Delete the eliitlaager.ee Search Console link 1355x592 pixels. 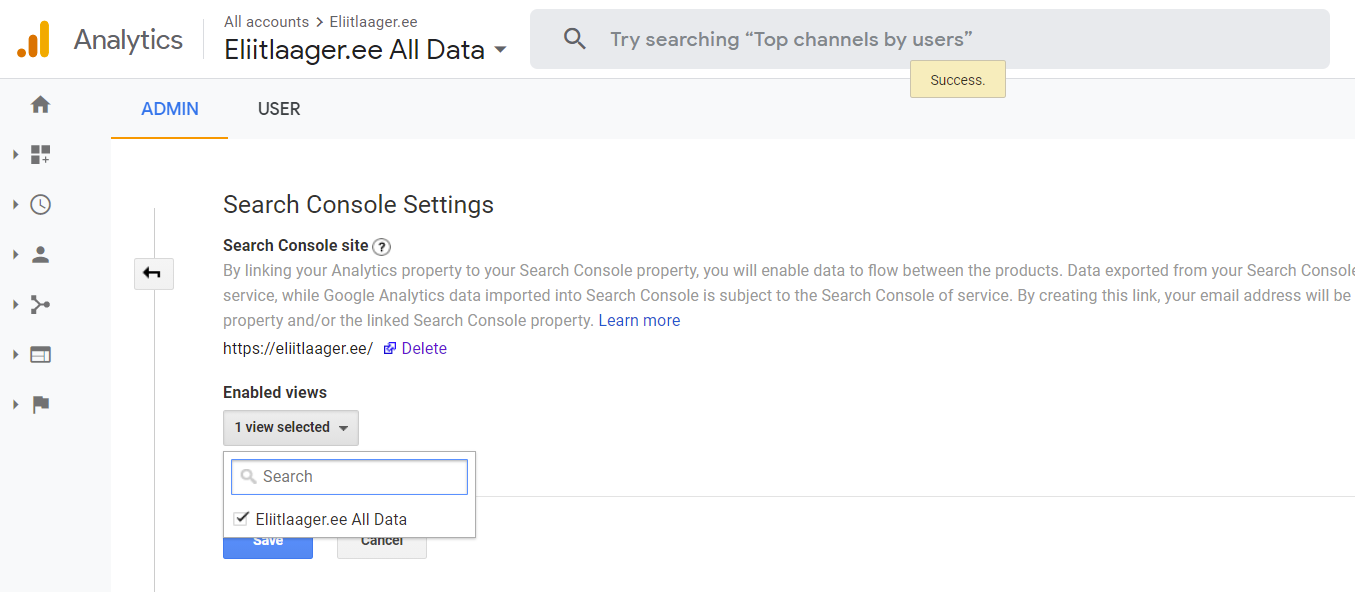(423, 349)
